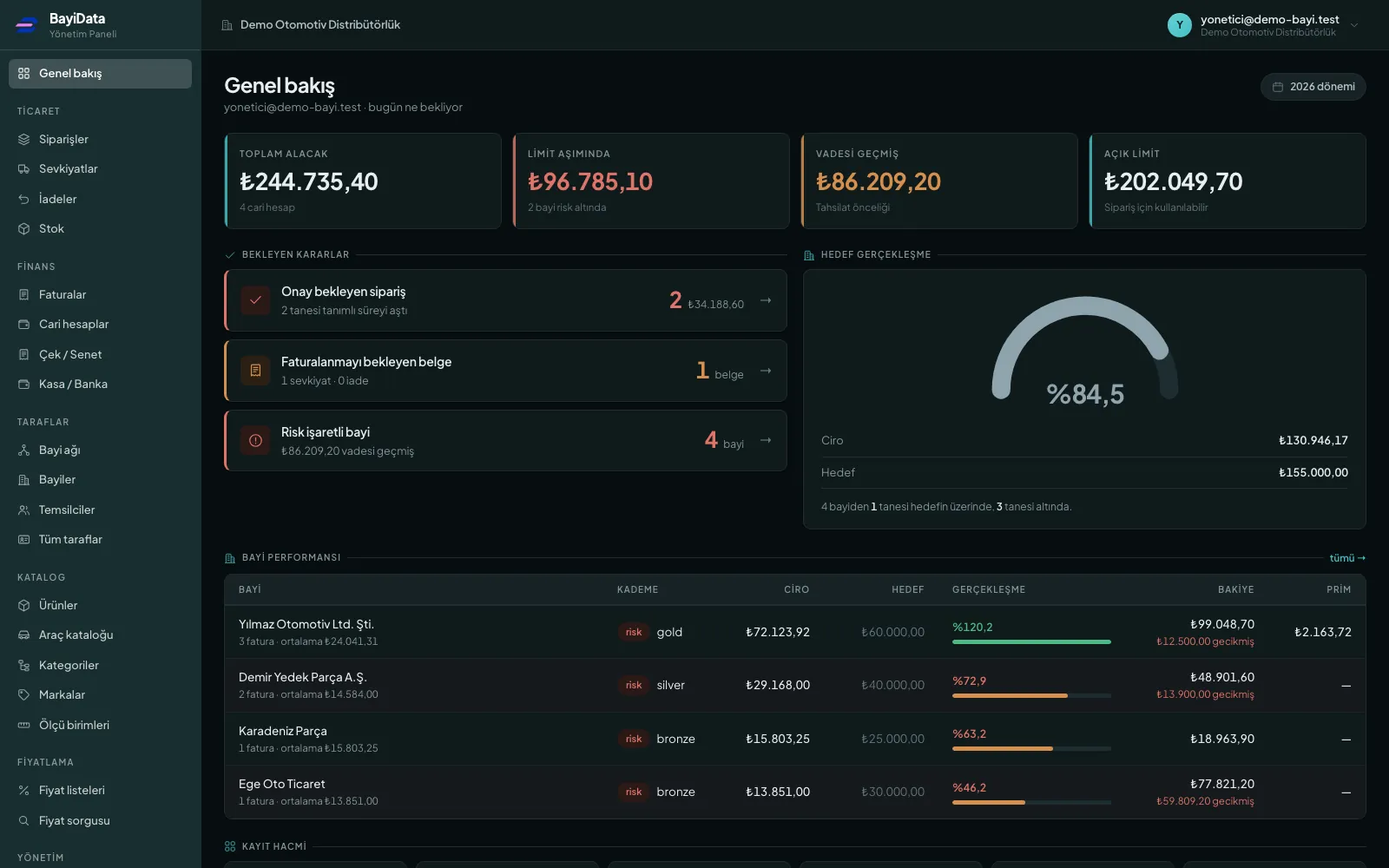Open Faturalanmayı bekleyen belge card
This screenshot has width=1389, height=868.
(x=505, y=371)
